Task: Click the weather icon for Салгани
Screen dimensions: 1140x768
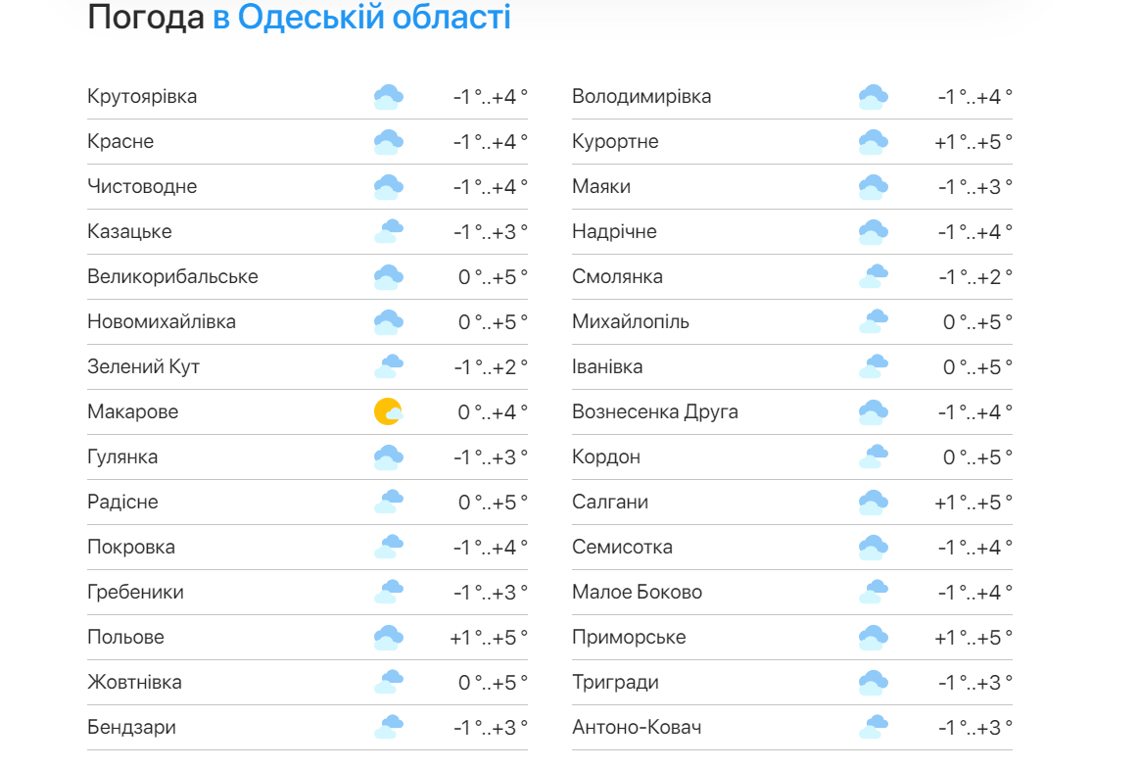Action: [873, 502]
